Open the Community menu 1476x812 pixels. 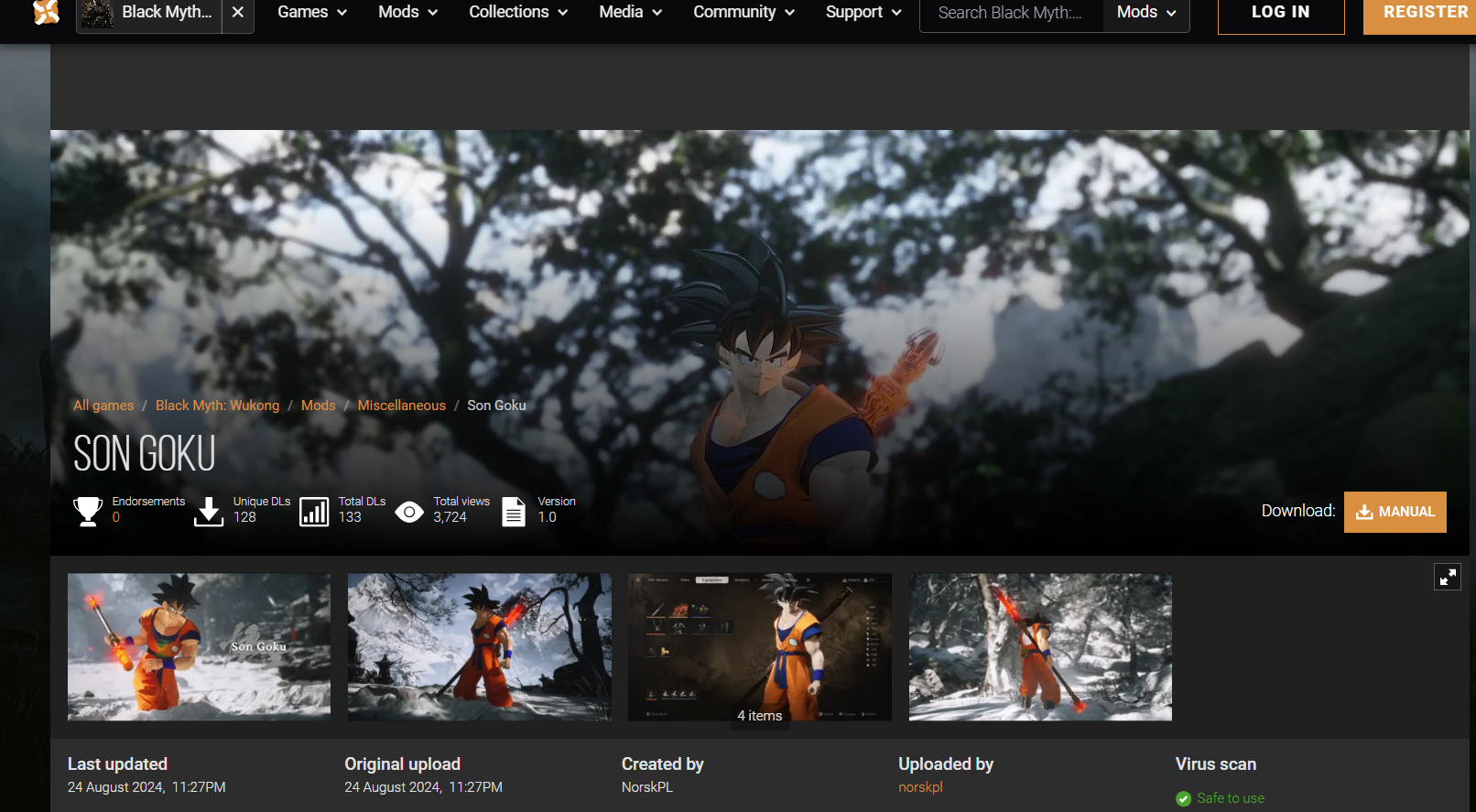[x=743, y=13]
